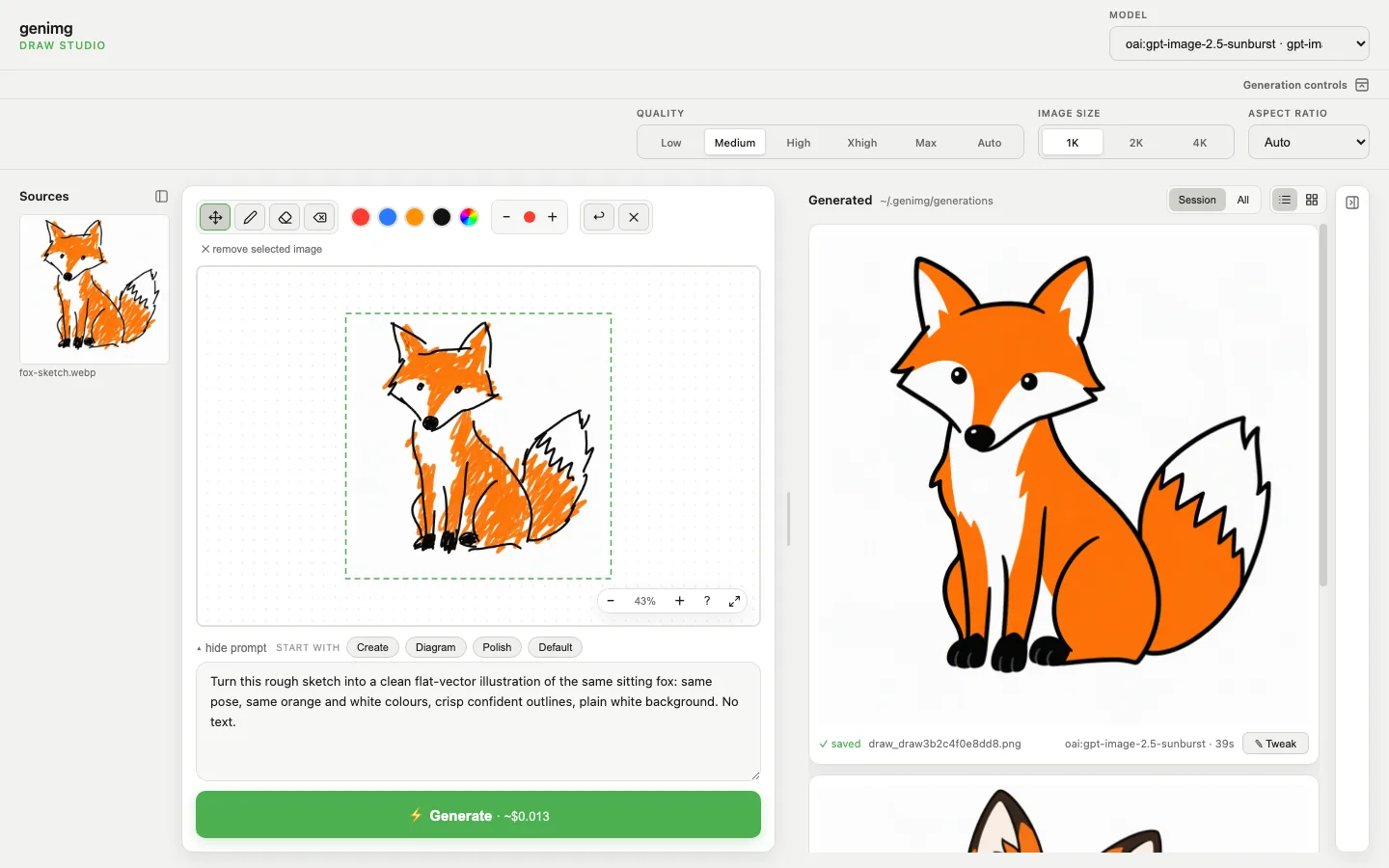The image size is (1389, 868).
Task: Decrease brush size with minus
Action: click(x=506, y=217)
